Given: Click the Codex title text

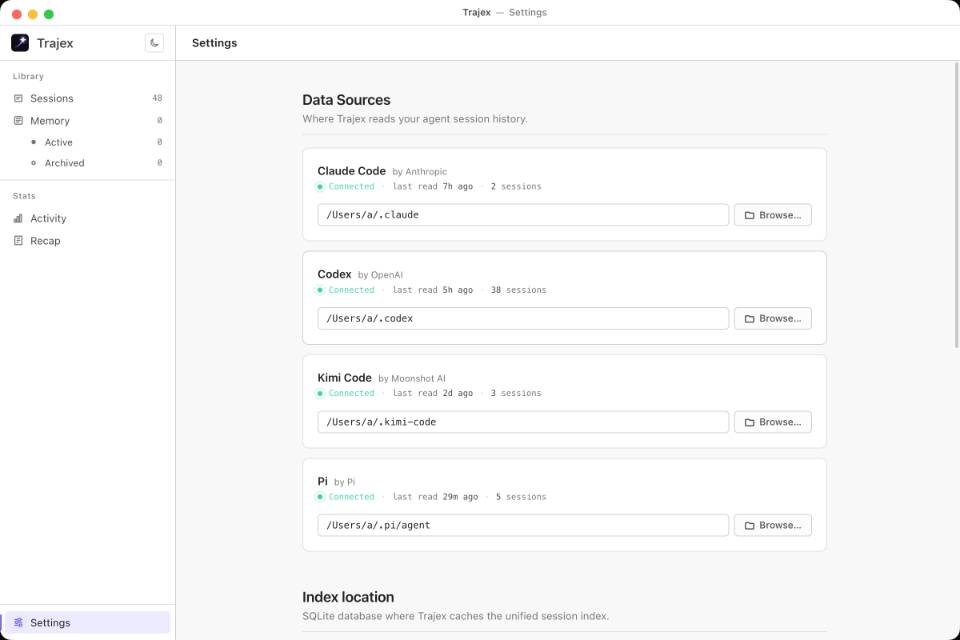Looking at the screenshot, I should (334, 274).
